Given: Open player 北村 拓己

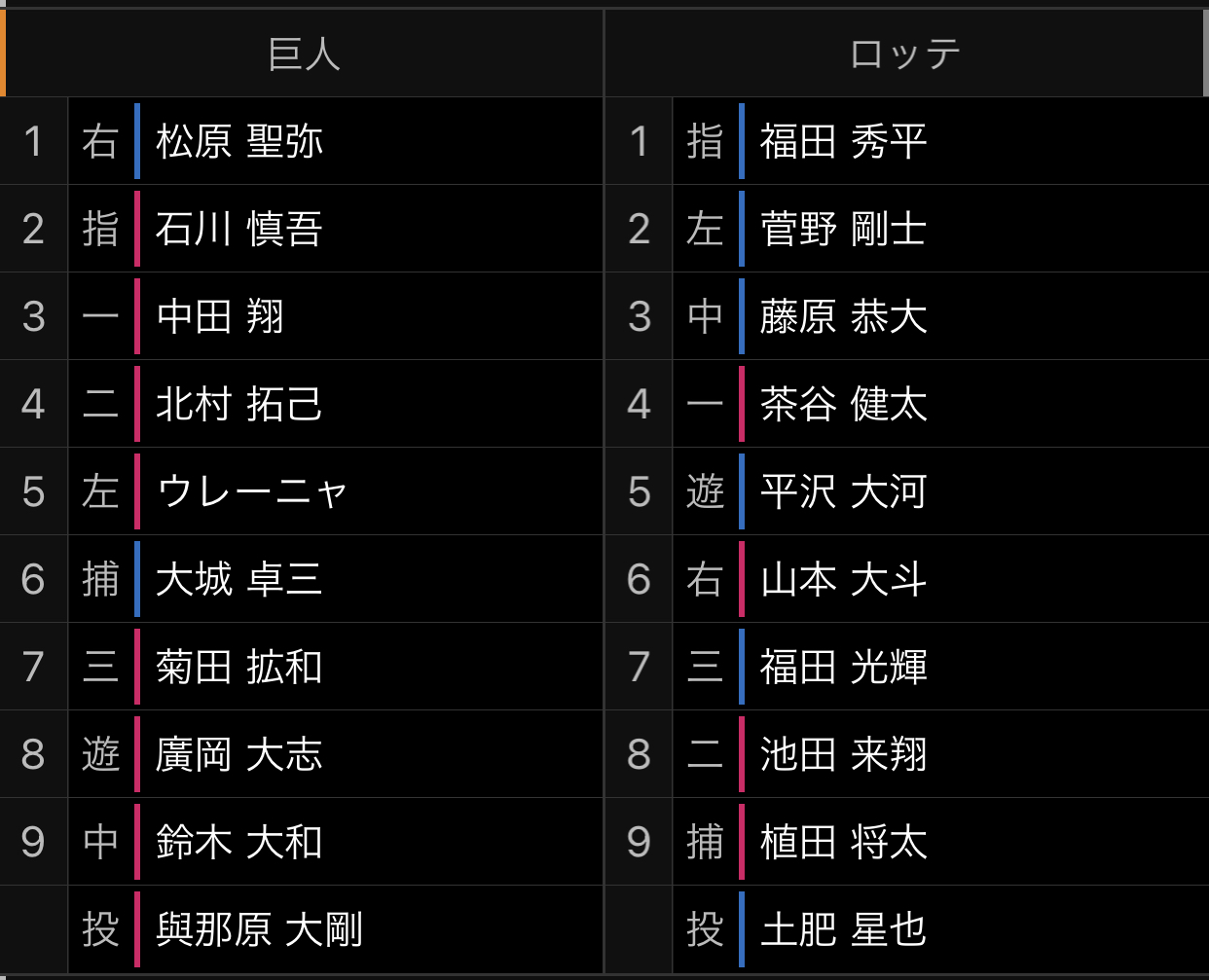Looking at the screenshot, I should pos(239,404).
